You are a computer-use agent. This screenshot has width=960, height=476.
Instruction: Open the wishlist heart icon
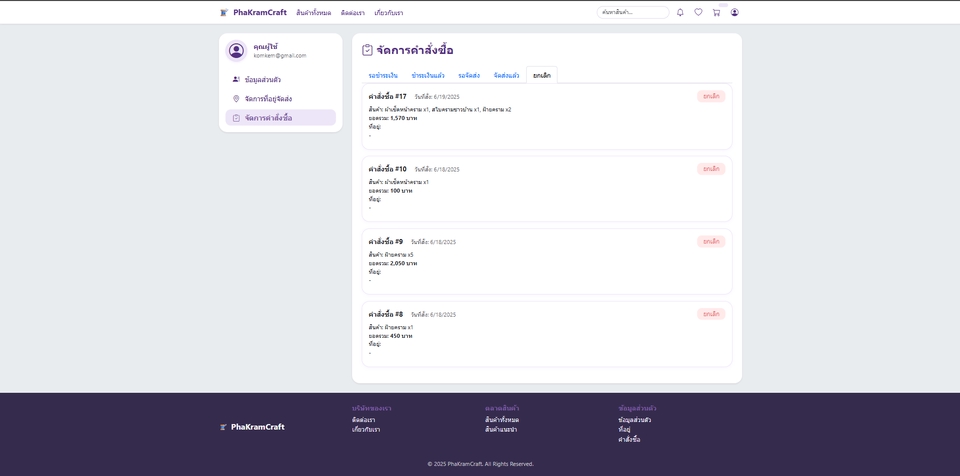click(698, 12)
